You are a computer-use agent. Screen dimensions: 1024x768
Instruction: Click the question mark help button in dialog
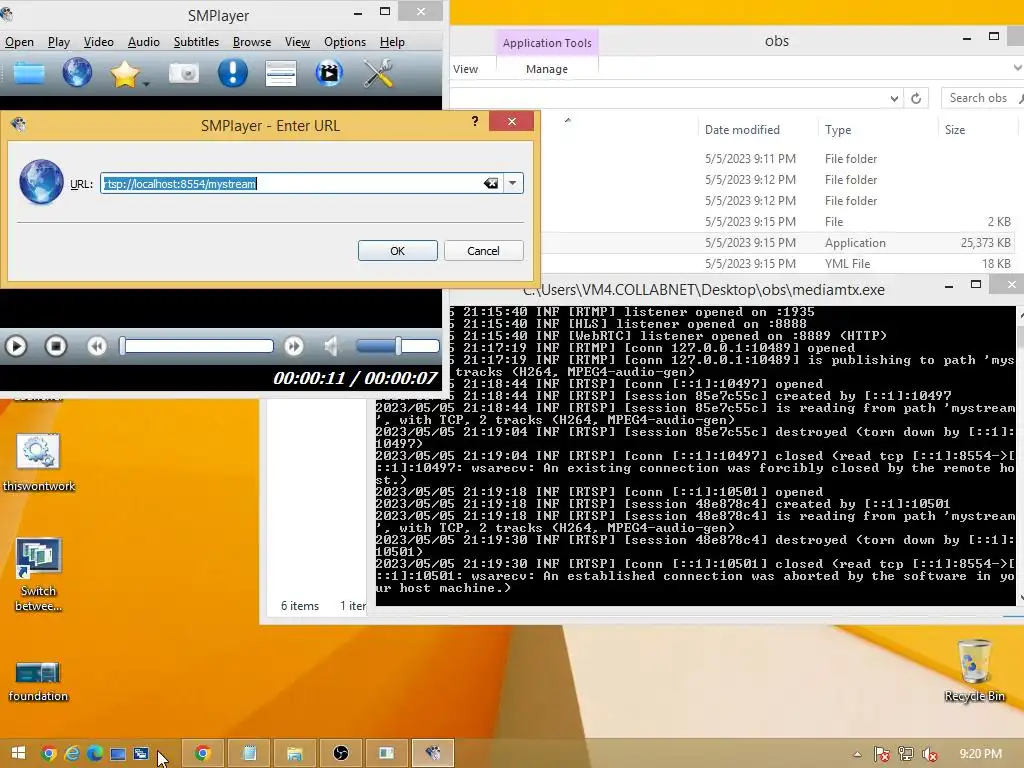tap(475, 121)
